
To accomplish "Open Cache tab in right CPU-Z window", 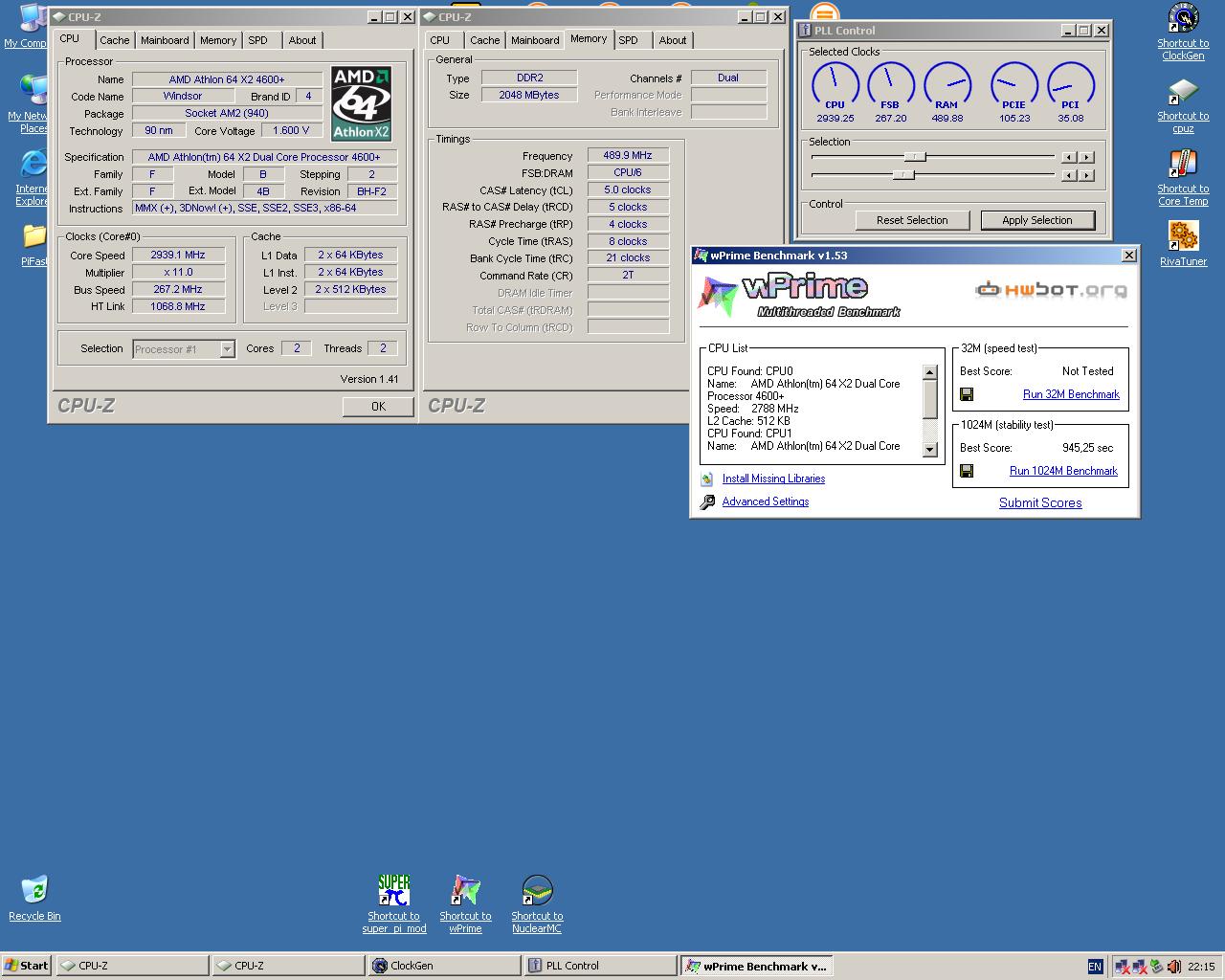I will 485,40.
